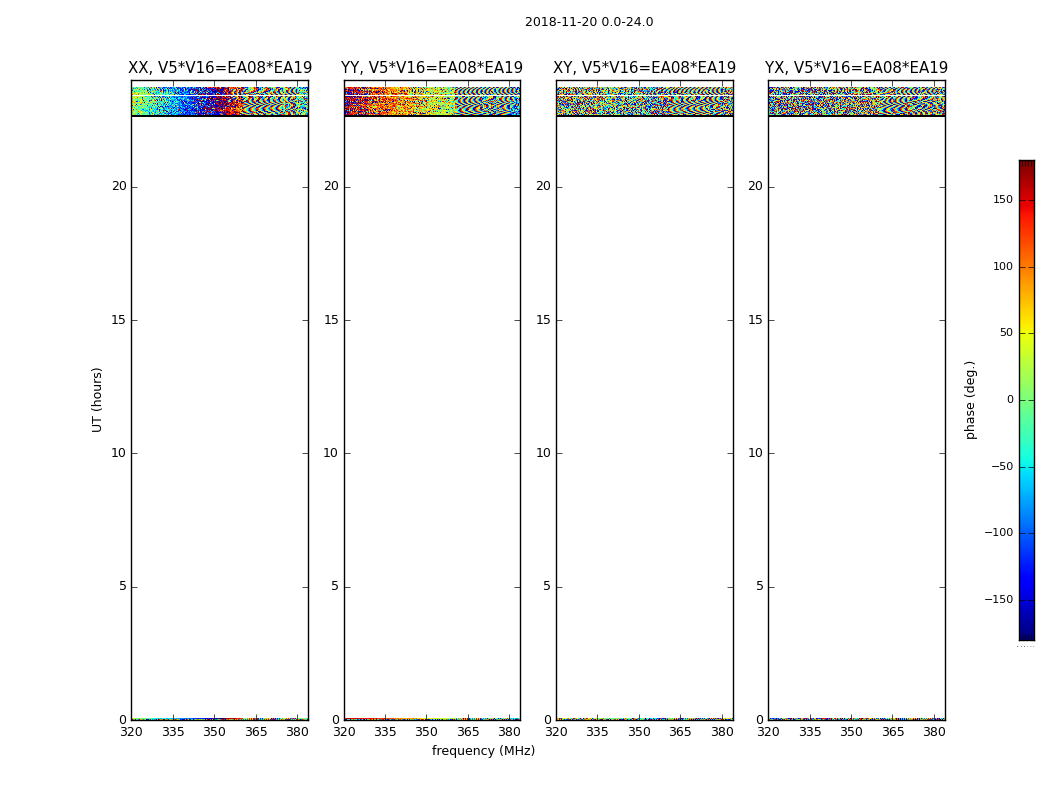The image size is (1050, 800).
Task: Click the date title 2018-11-20 0.0-24.0
Action: (589, 22)
